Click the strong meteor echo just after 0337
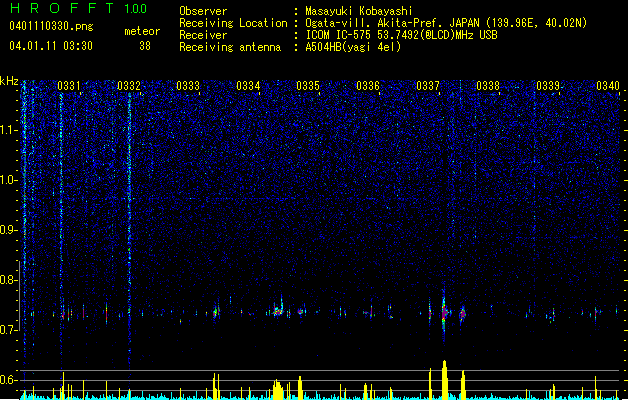The height and width of the screenshot is (400, 629). 444,312
